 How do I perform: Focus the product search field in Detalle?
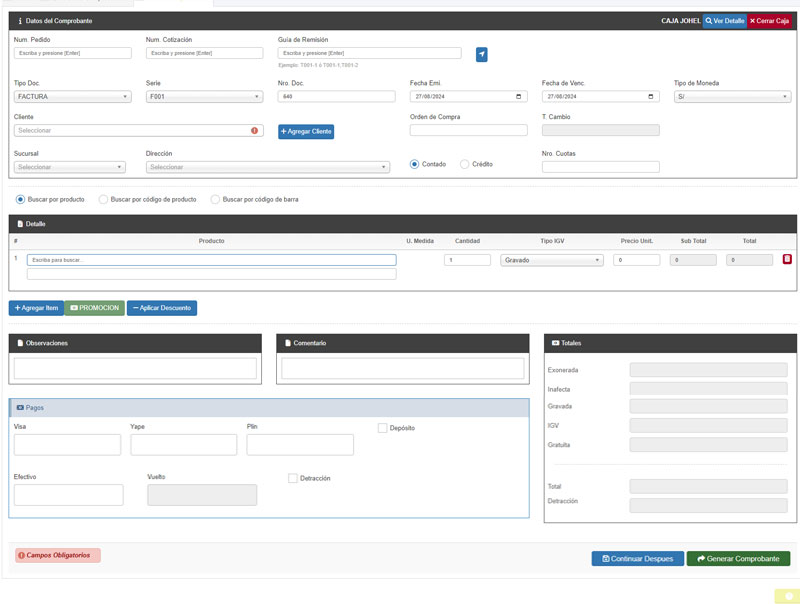(x=212, y=260)
